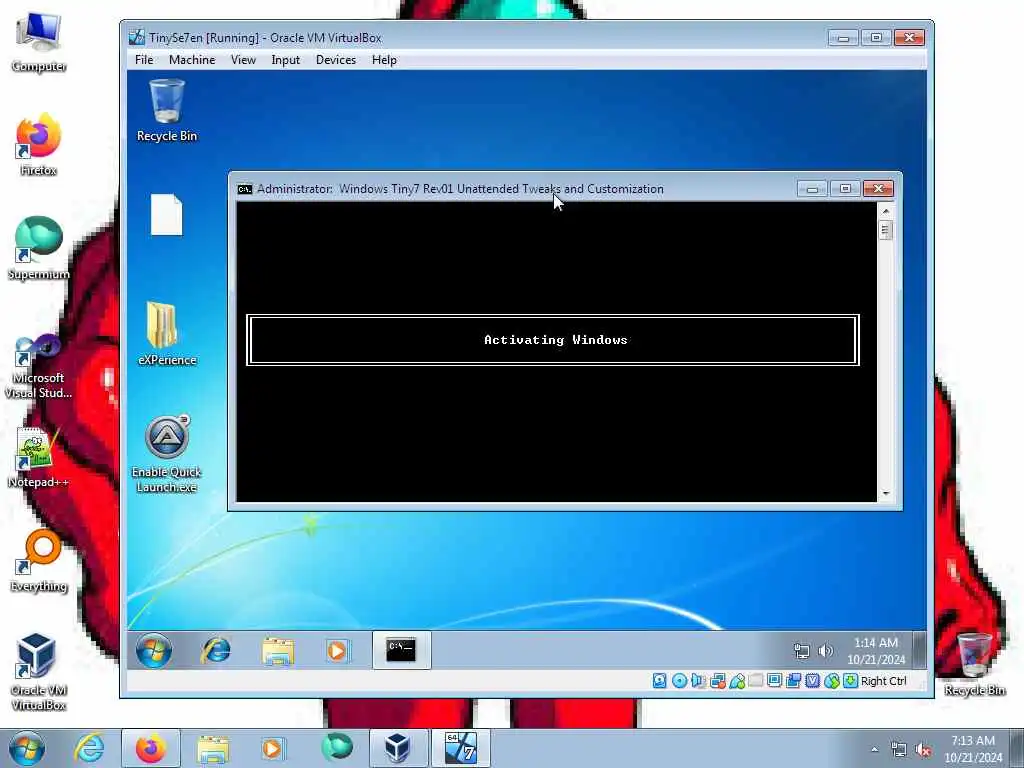Open Windows Explorer from host taskbar
1024x768 pixels.
[213, 748]
